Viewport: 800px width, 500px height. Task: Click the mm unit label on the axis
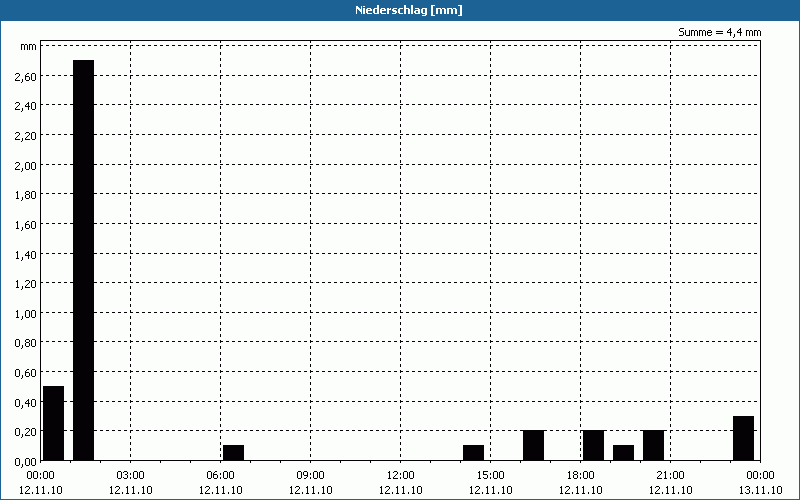(x=29, y=47)
